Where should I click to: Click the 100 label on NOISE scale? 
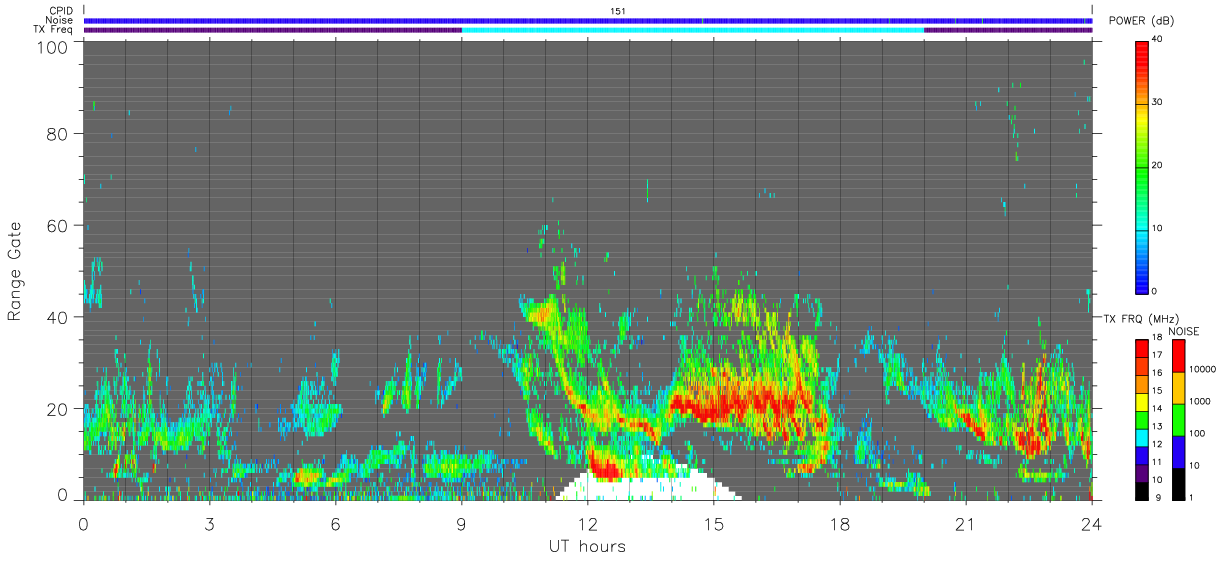[1199, 433]
